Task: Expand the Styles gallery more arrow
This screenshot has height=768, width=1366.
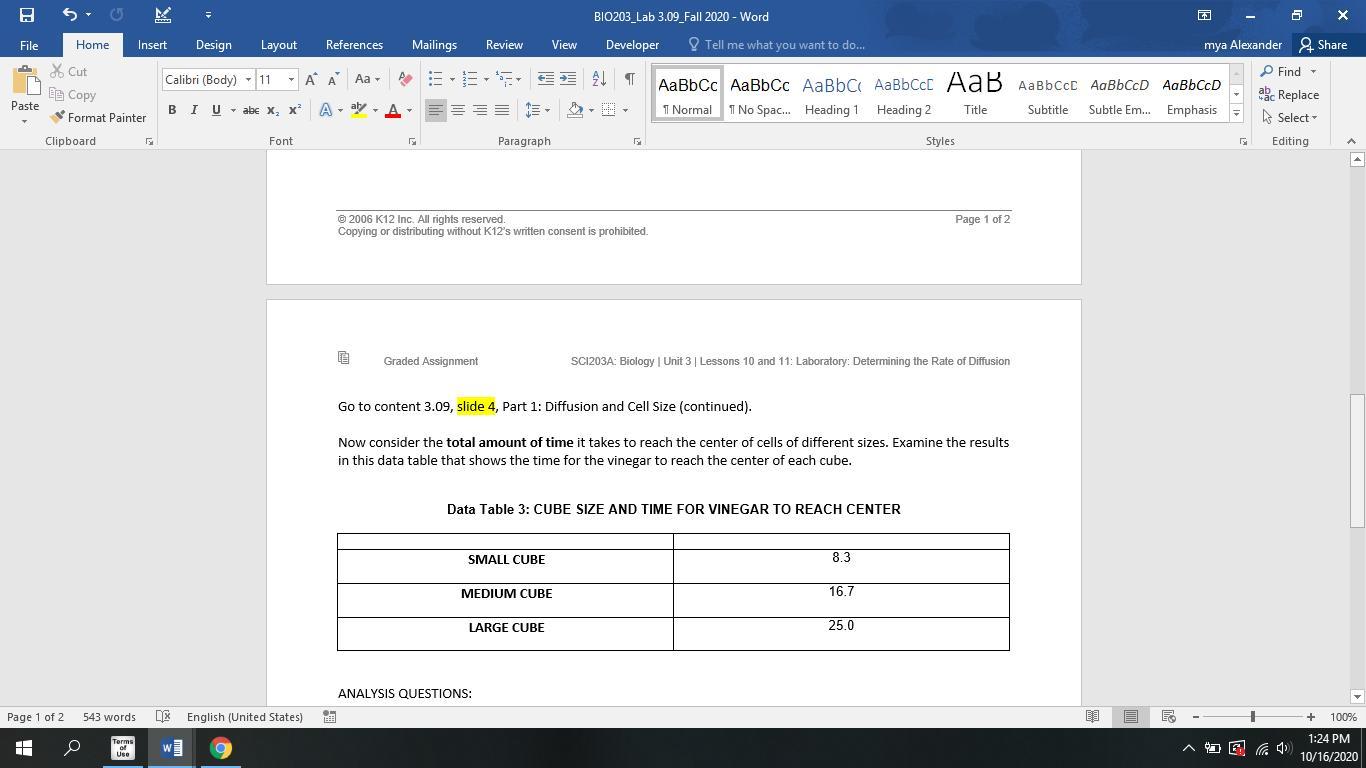Action: pos(1236,114)
